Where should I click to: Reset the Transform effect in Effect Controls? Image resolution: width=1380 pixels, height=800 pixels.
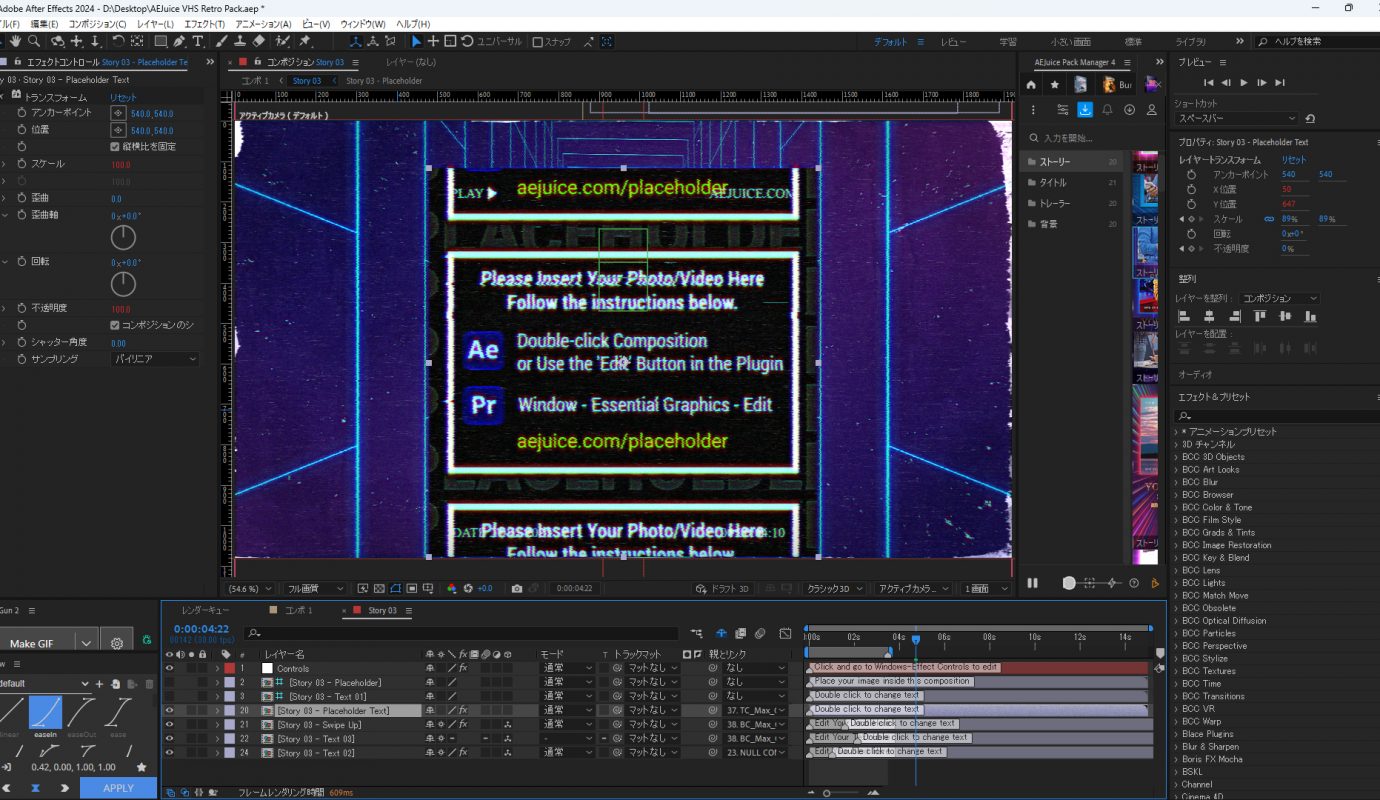pyautogui.click(x=123, y=97)
